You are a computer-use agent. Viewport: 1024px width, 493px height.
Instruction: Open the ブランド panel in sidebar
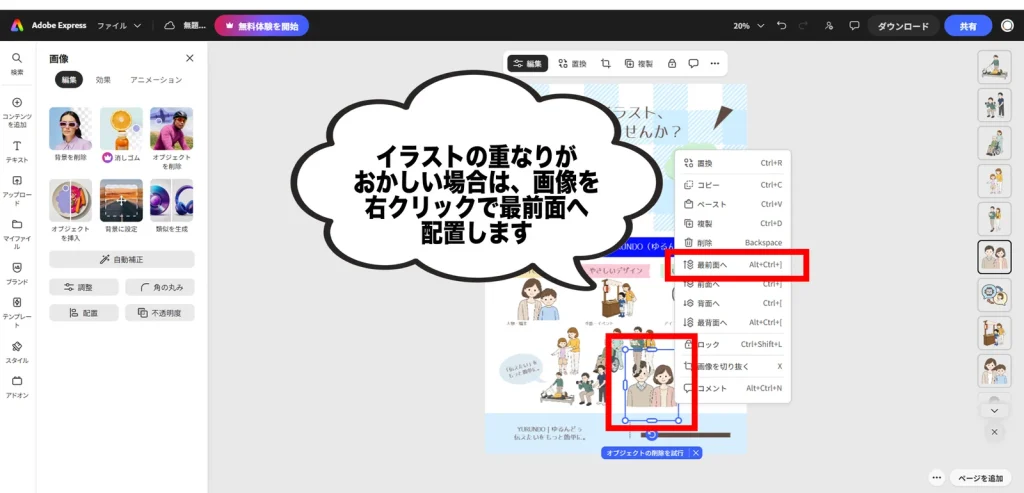point(17,273)
